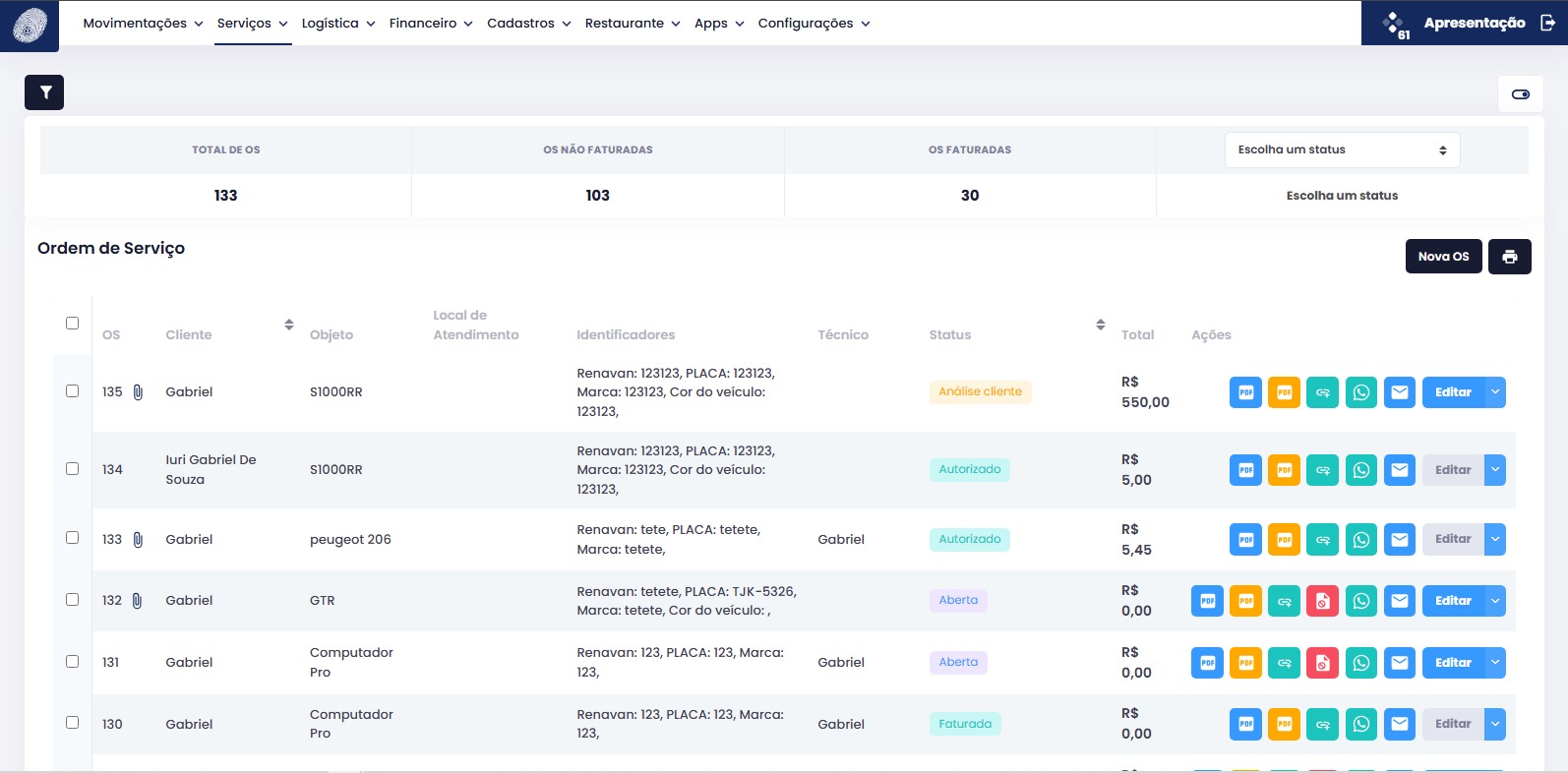
Task: Expand Editar dropdown arrow for OS 130
Action: click(x=1495, y=724)
